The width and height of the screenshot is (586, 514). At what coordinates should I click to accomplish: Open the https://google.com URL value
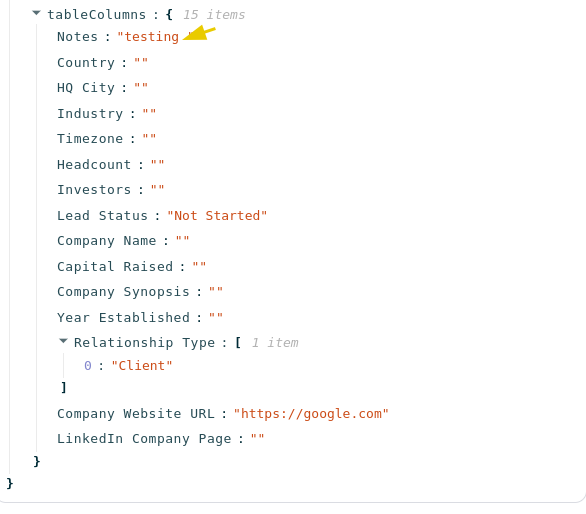click(311, 413)
